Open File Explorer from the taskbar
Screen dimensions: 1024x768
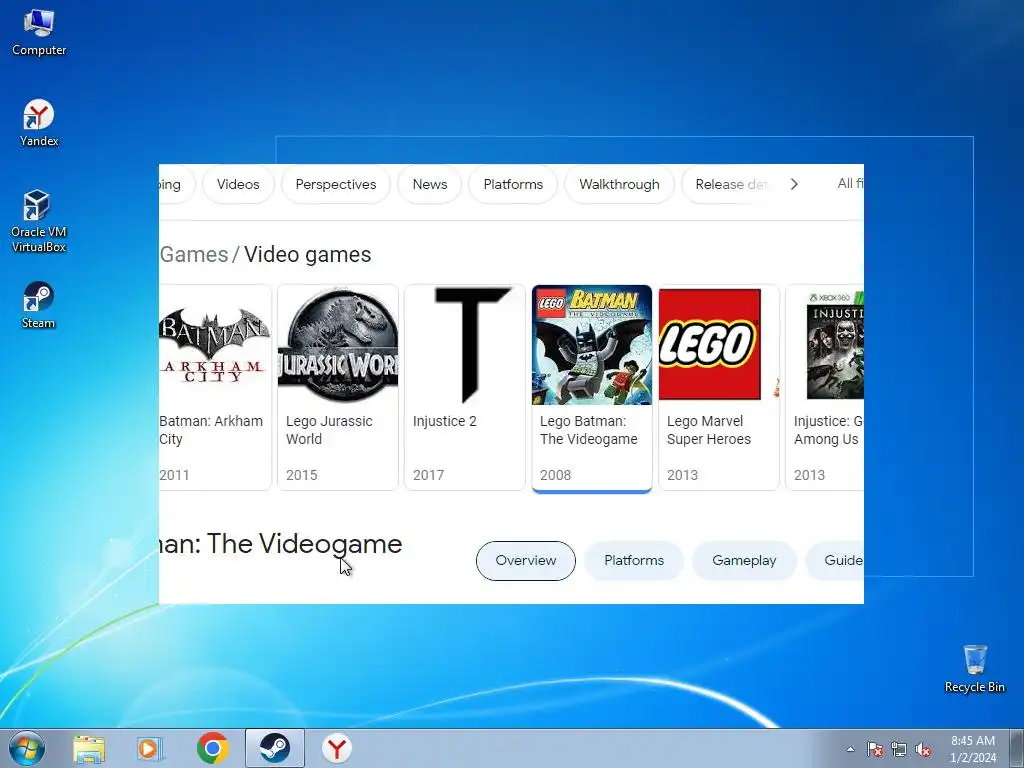(89, 748)
